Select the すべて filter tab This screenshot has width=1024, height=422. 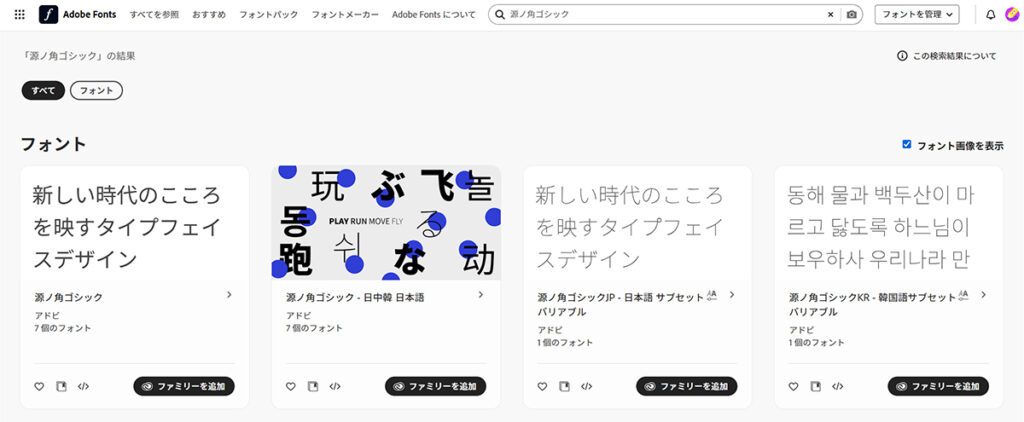coord(43,91)
